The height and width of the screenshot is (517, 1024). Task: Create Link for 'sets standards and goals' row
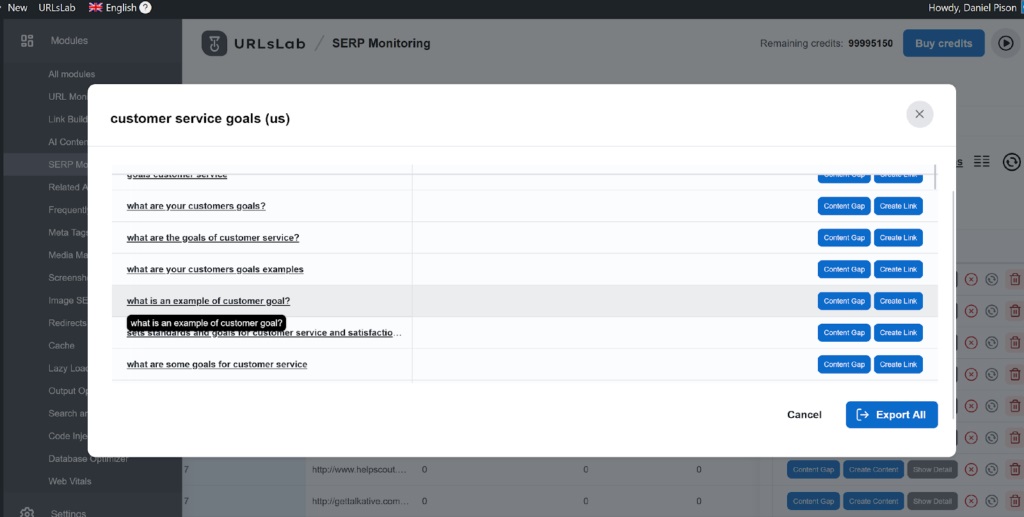898,333
